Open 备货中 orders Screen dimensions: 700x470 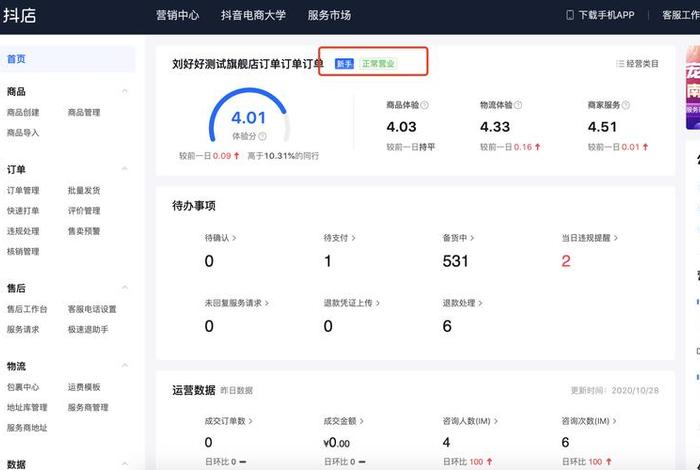[x=458, y=238]
